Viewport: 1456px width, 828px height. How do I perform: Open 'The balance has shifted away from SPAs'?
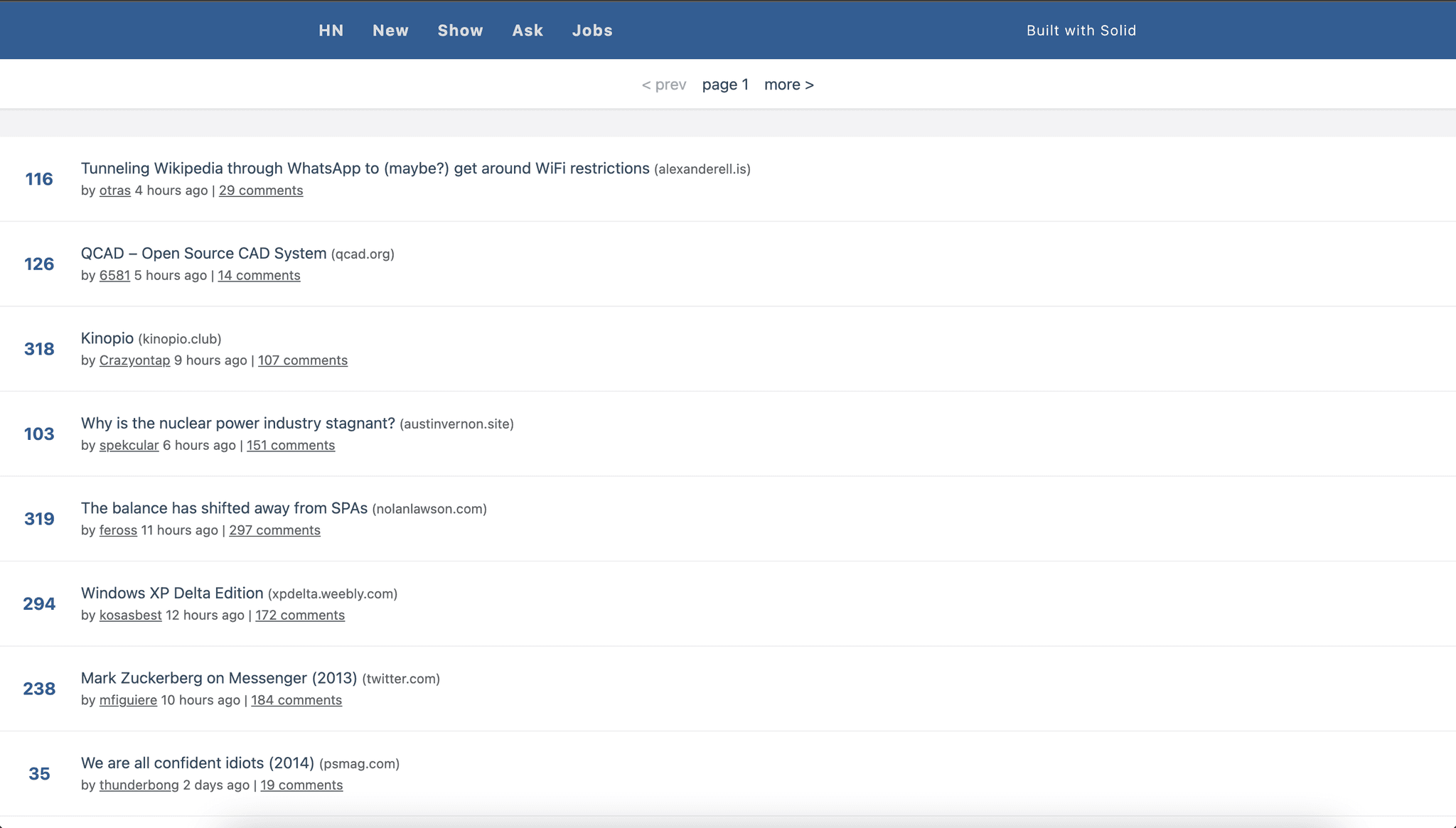coord(225,508)
